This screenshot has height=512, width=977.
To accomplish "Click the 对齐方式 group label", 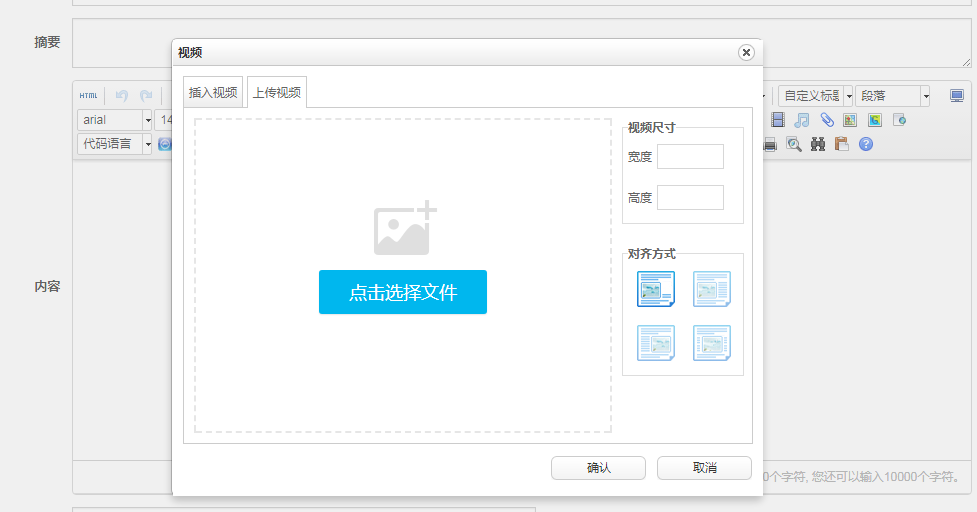I will pyautogui.click(x=651, y=254).
